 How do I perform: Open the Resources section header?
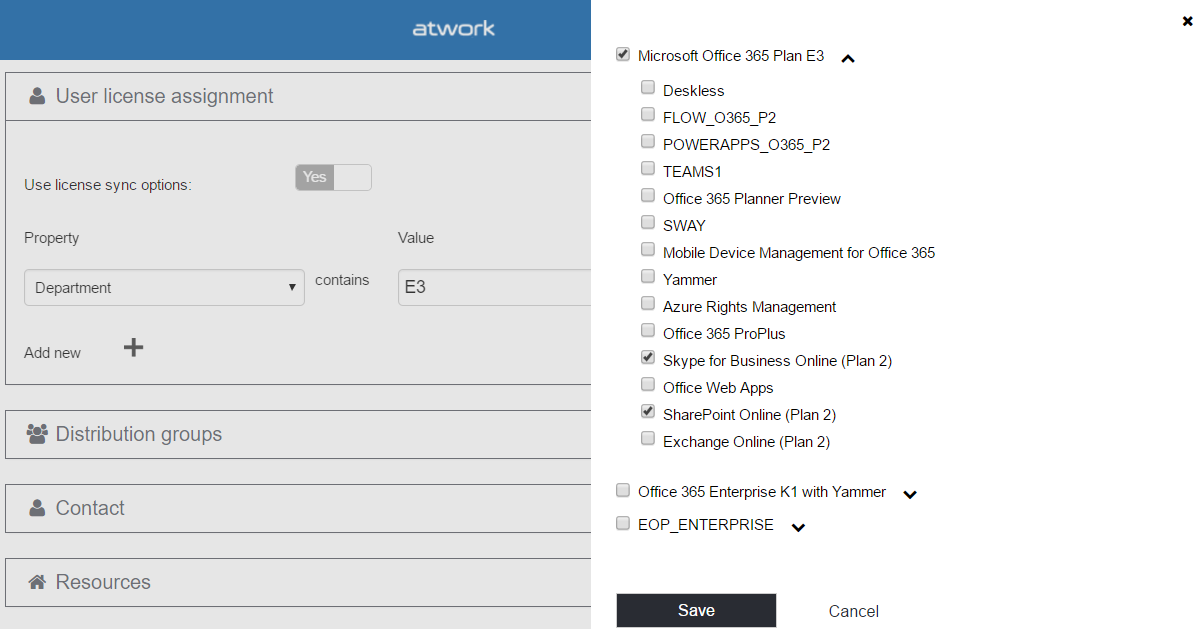coord(103,582)
